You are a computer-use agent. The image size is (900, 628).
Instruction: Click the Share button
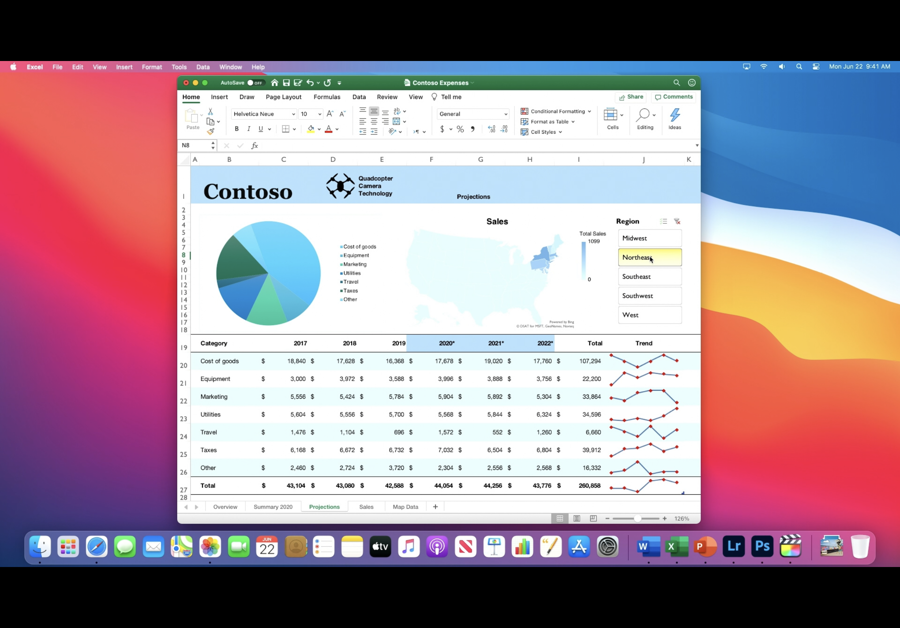[631, 97]
